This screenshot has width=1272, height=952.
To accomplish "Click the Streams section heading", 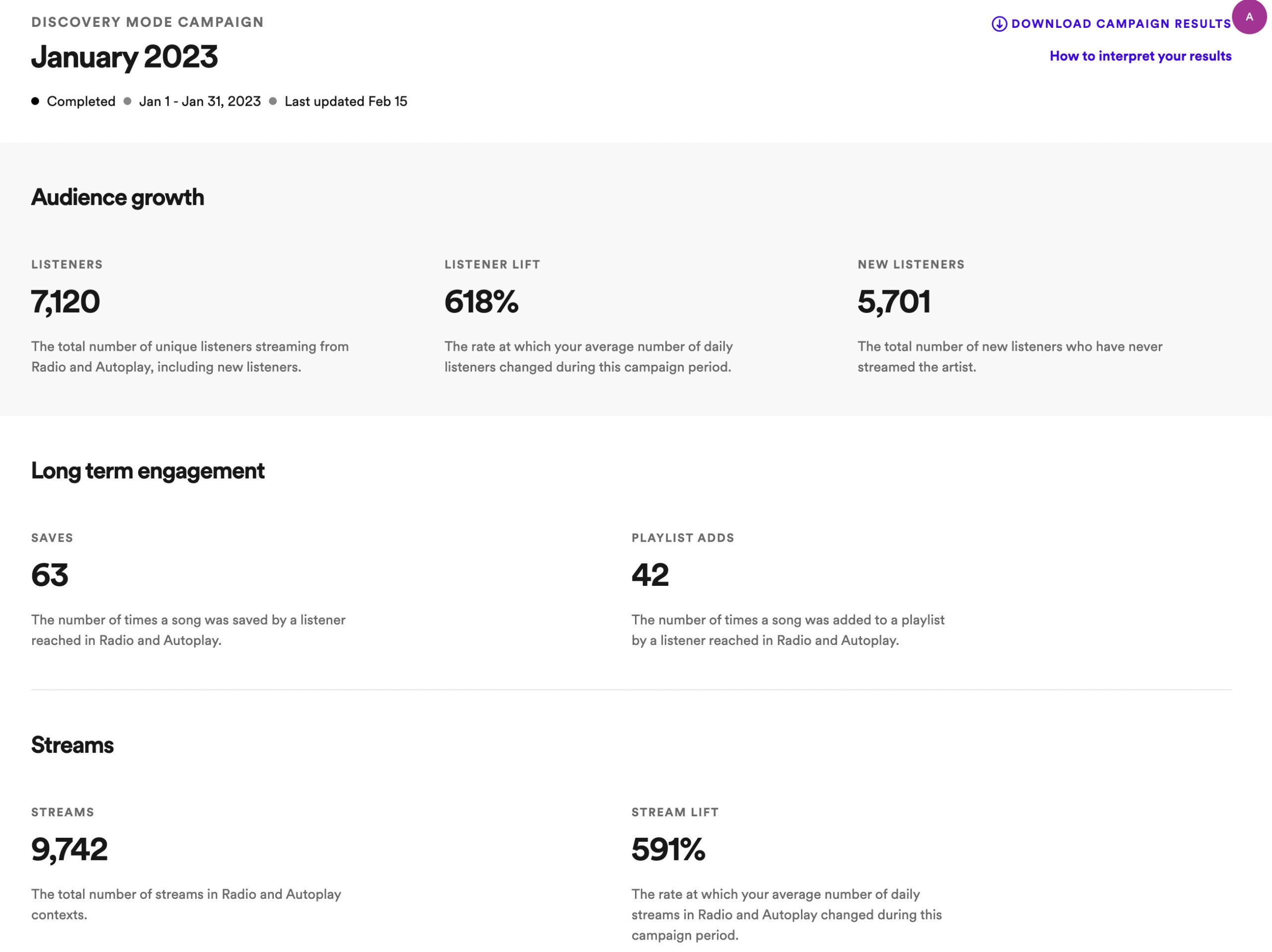I will point(73,745).
